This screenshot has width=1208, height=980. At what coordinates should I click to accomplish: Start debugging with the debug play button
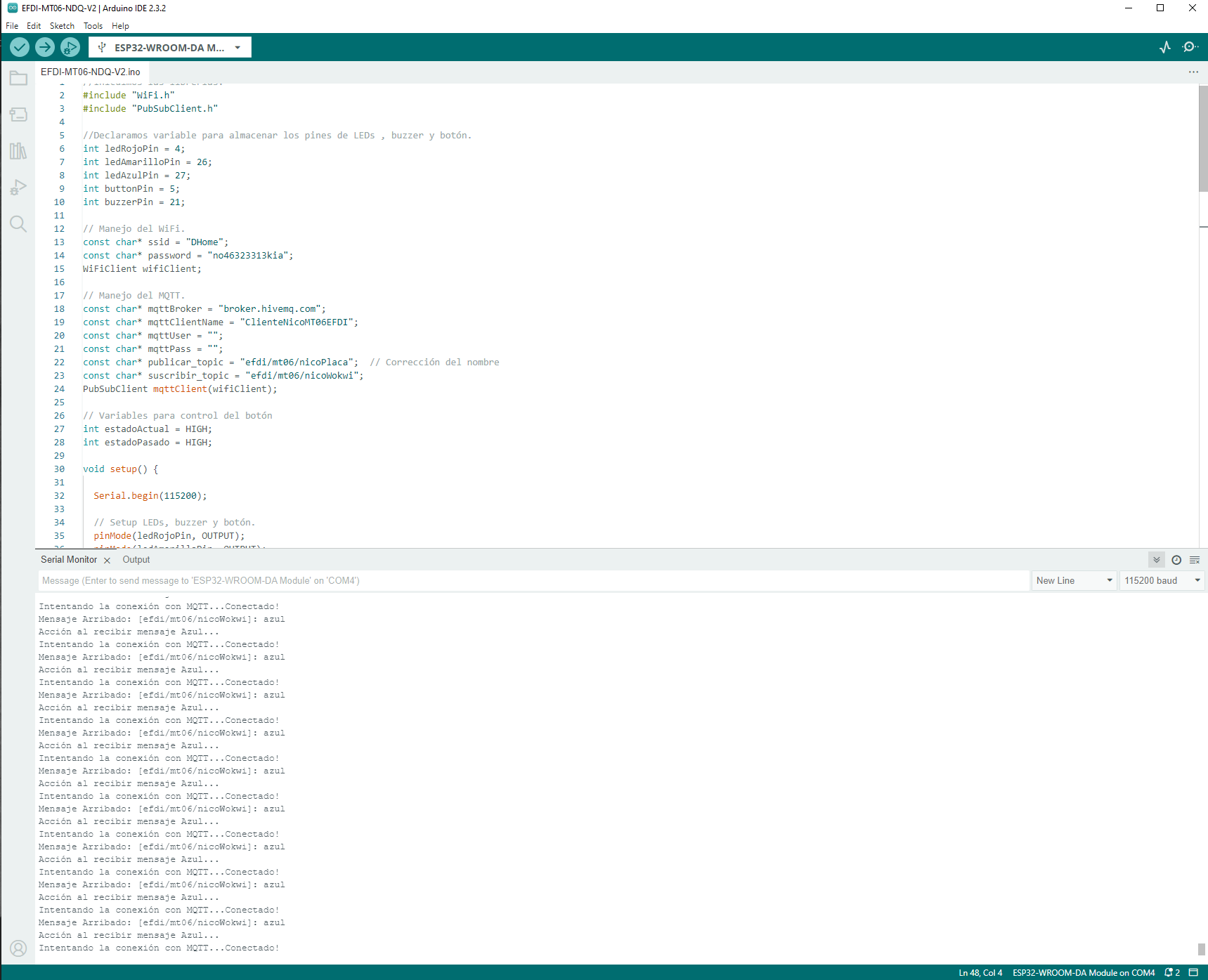coord(70,47)
